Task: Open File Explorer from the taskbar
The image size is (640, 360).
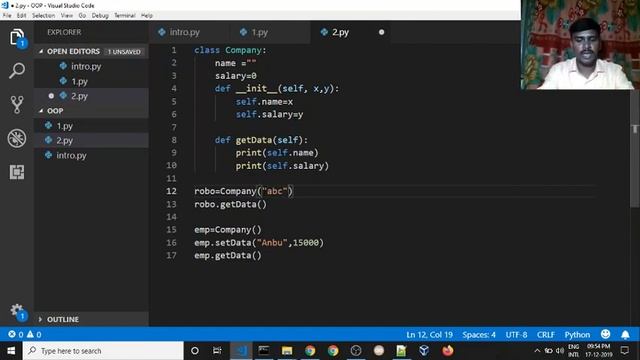Action: pyautogui.click(x=287, y=351)
